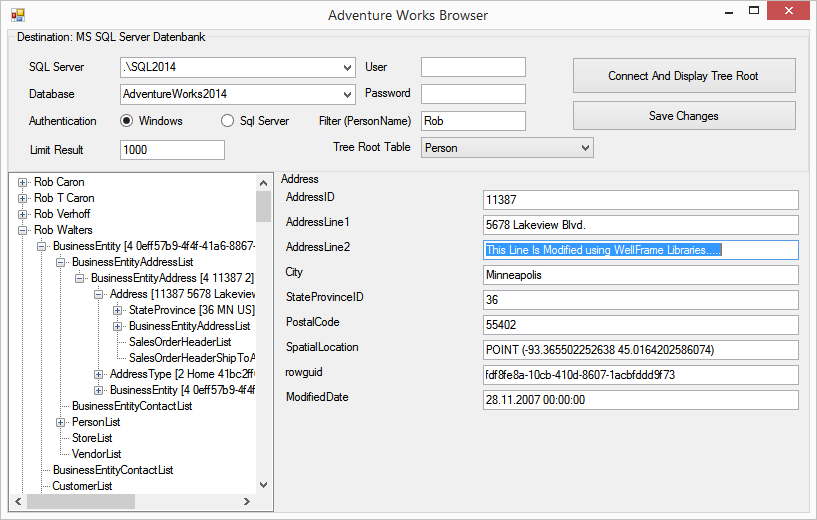The image size is (817, 520).
Task: Click the tree horizontal scrollbar right arrow
Action: tap(247, 501)
